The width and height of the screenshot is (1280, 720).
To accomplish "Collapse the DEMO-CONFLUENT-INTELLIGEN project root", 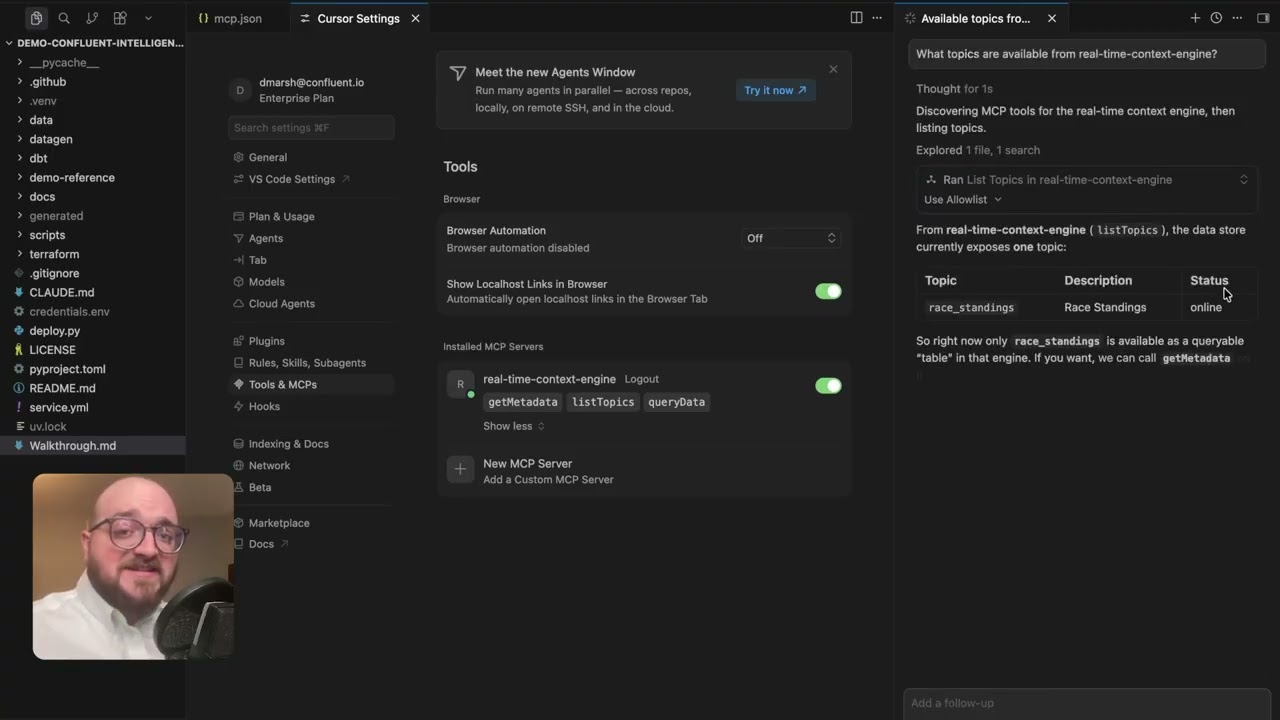I will pyautogui.click(x=93, y=43).
